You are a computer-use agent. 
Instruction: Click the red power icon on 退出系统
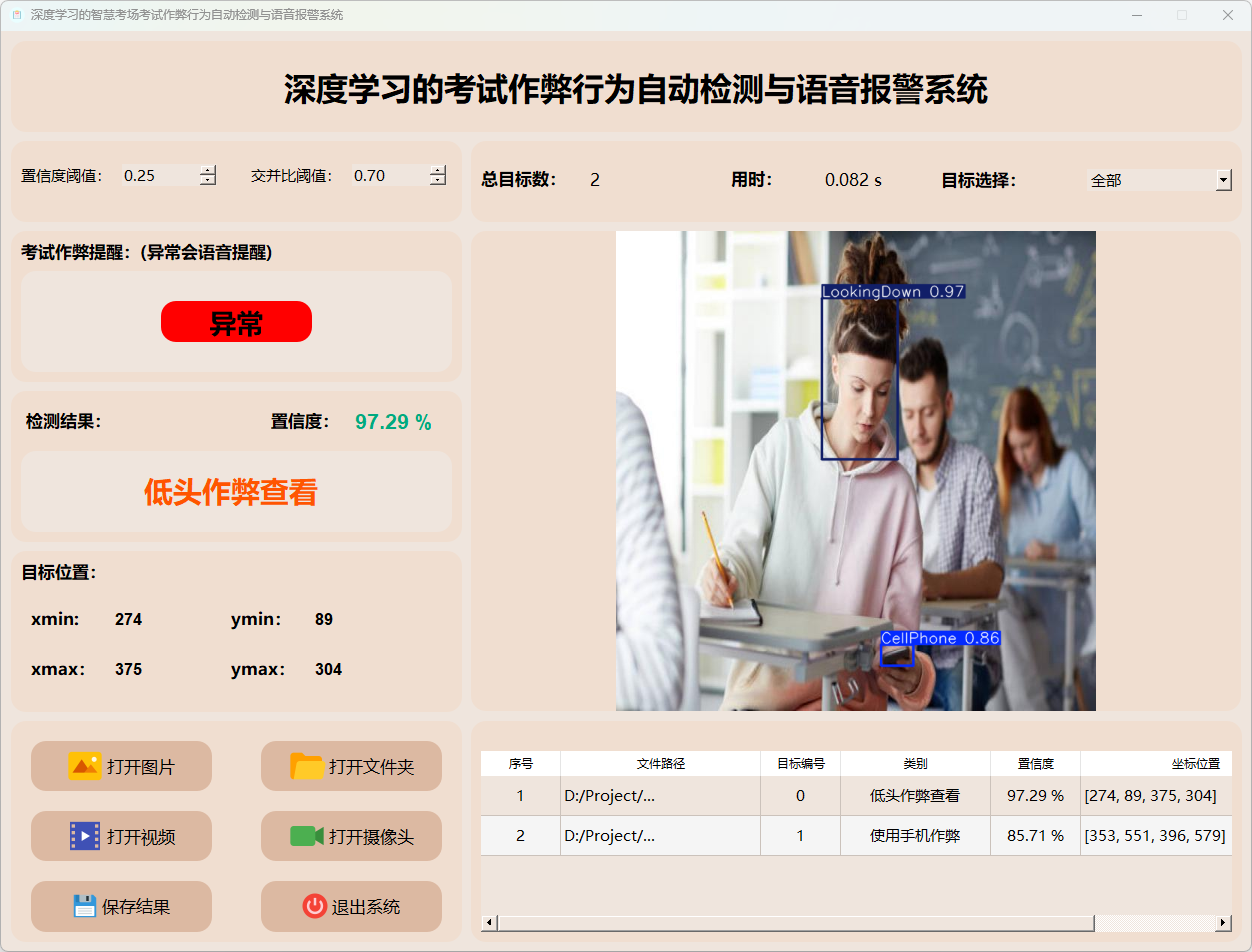tap(314, 906)
